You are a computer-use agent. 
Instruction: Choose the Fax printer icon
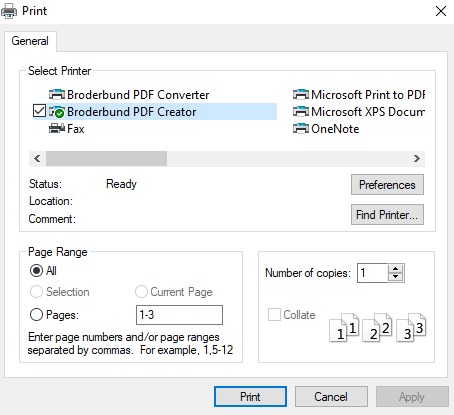[x=57, y=129]
